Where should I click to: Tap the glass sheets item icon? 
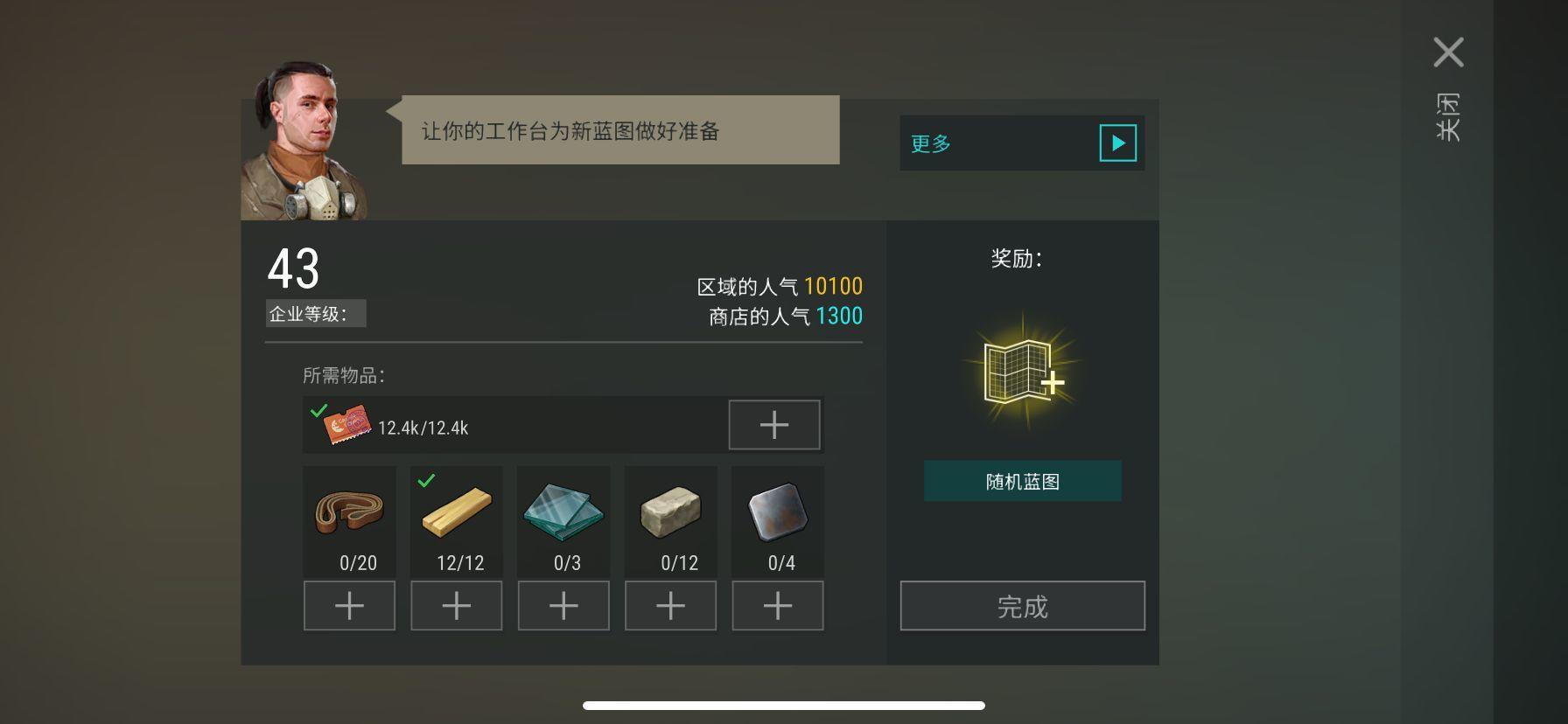[x=563, y=512]
